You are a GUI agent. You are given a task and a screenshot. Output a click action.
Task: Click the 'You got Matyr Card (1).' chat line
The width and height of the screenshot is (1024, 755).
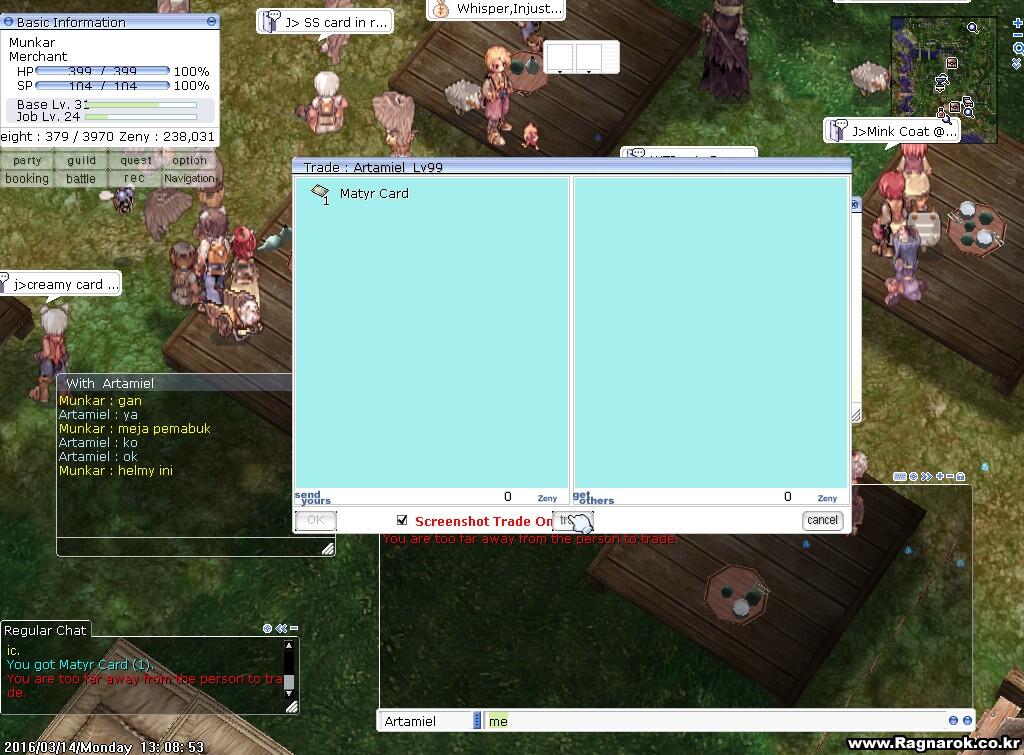80,664
